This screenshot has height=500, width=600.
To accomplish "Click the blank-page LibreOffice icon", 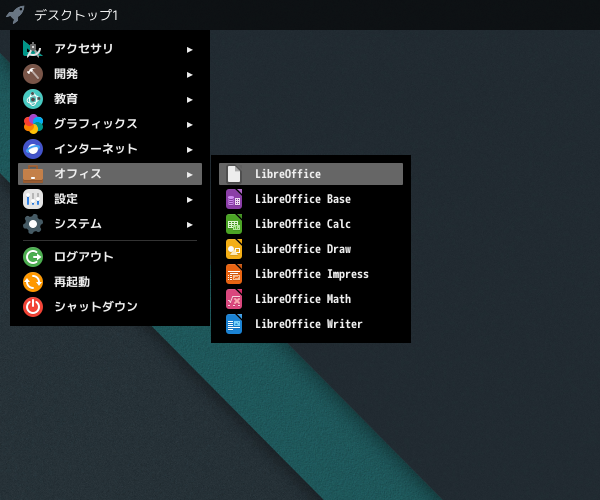I will (x=234, y=174).
